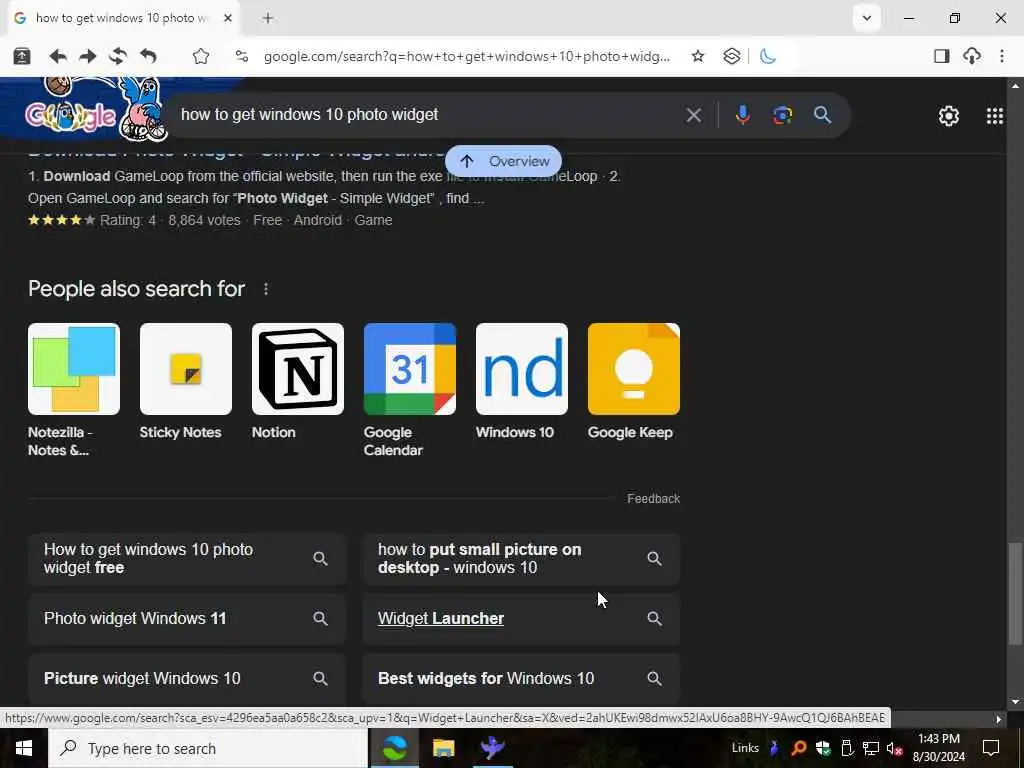The image size is (1024, 768).
Task: Click the Links toolbar in taskbar
Action: pyautogui.click(x=745, y=748)
